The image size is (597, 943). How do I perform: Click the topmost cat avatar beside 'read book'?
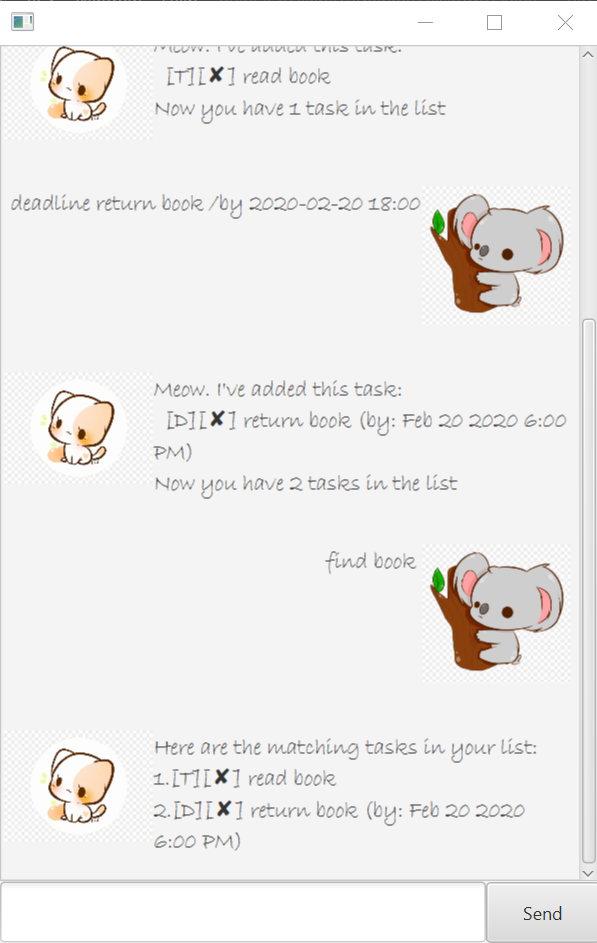pyautogui.click(x=77, y=90)
